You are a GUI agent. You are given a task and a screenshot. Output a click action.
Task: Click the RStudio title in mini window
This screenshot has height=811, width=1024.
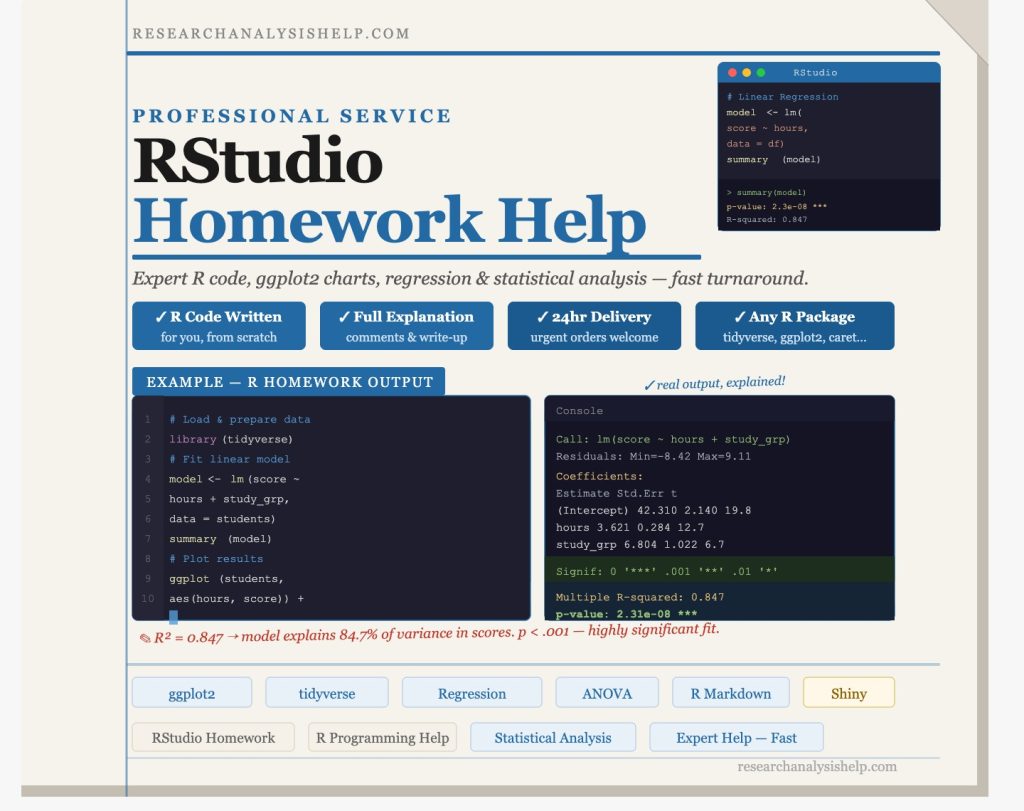point(815,72)
